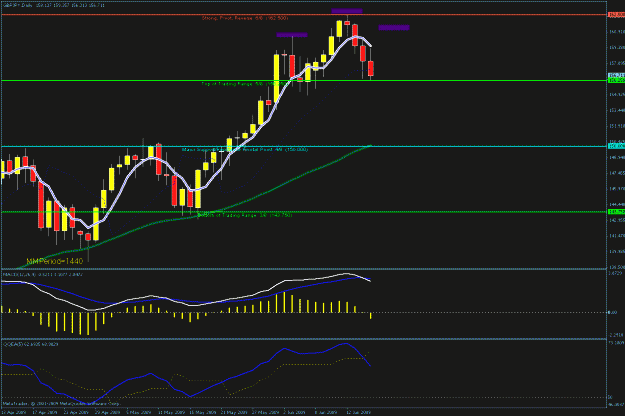The width and height of the screenshot is (625, 416).
Task: Select the purple rectangle above the 2 Jun candles
Action: point(292,35)
